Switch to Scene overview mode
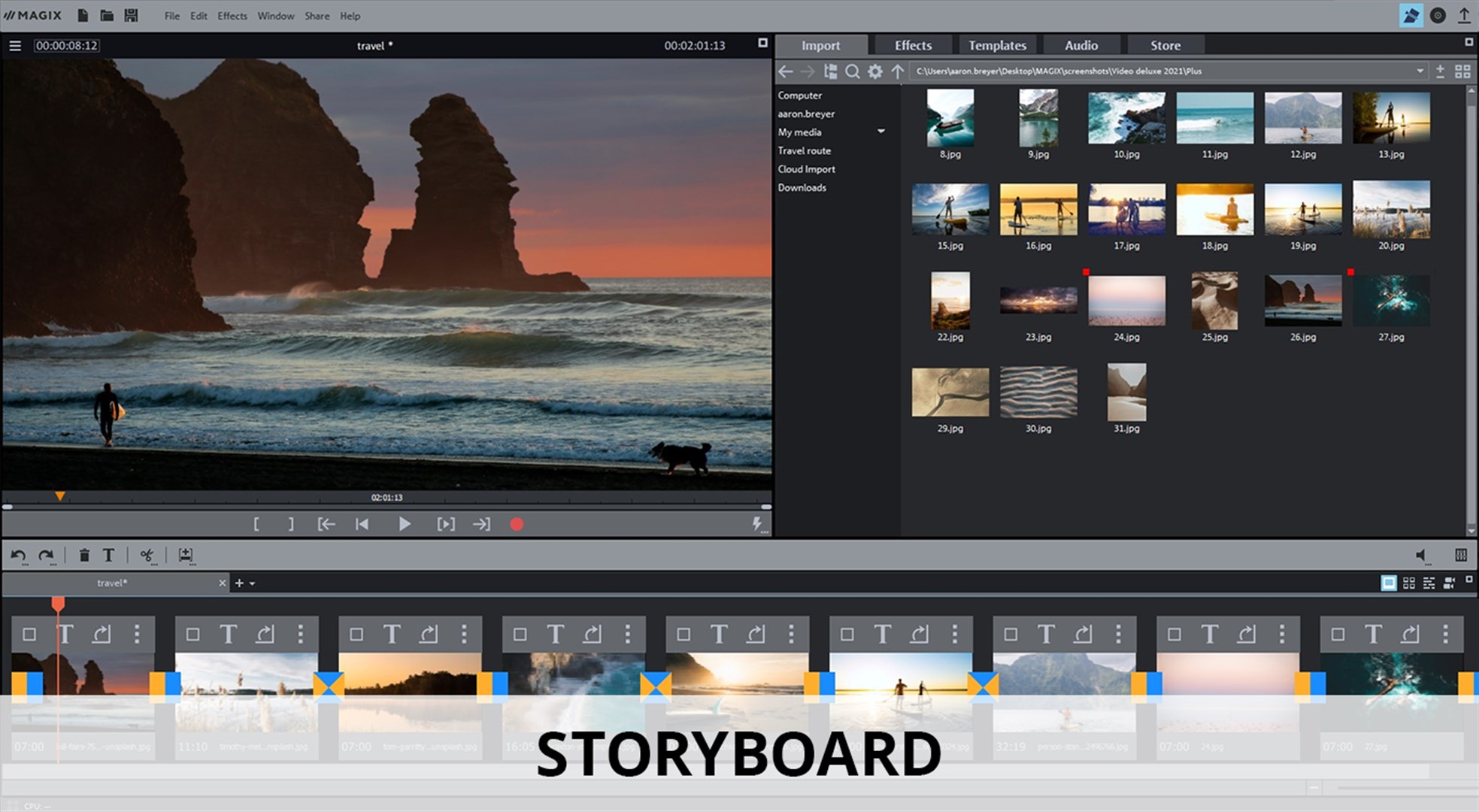The image size is (1479, 812). (1409, 583)
